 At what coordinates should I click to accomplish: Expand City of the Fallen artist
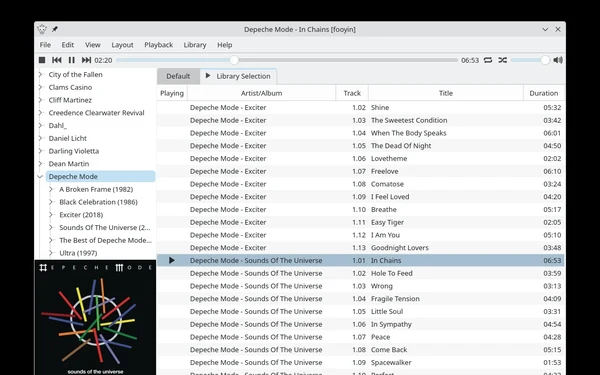coord(40,75)
